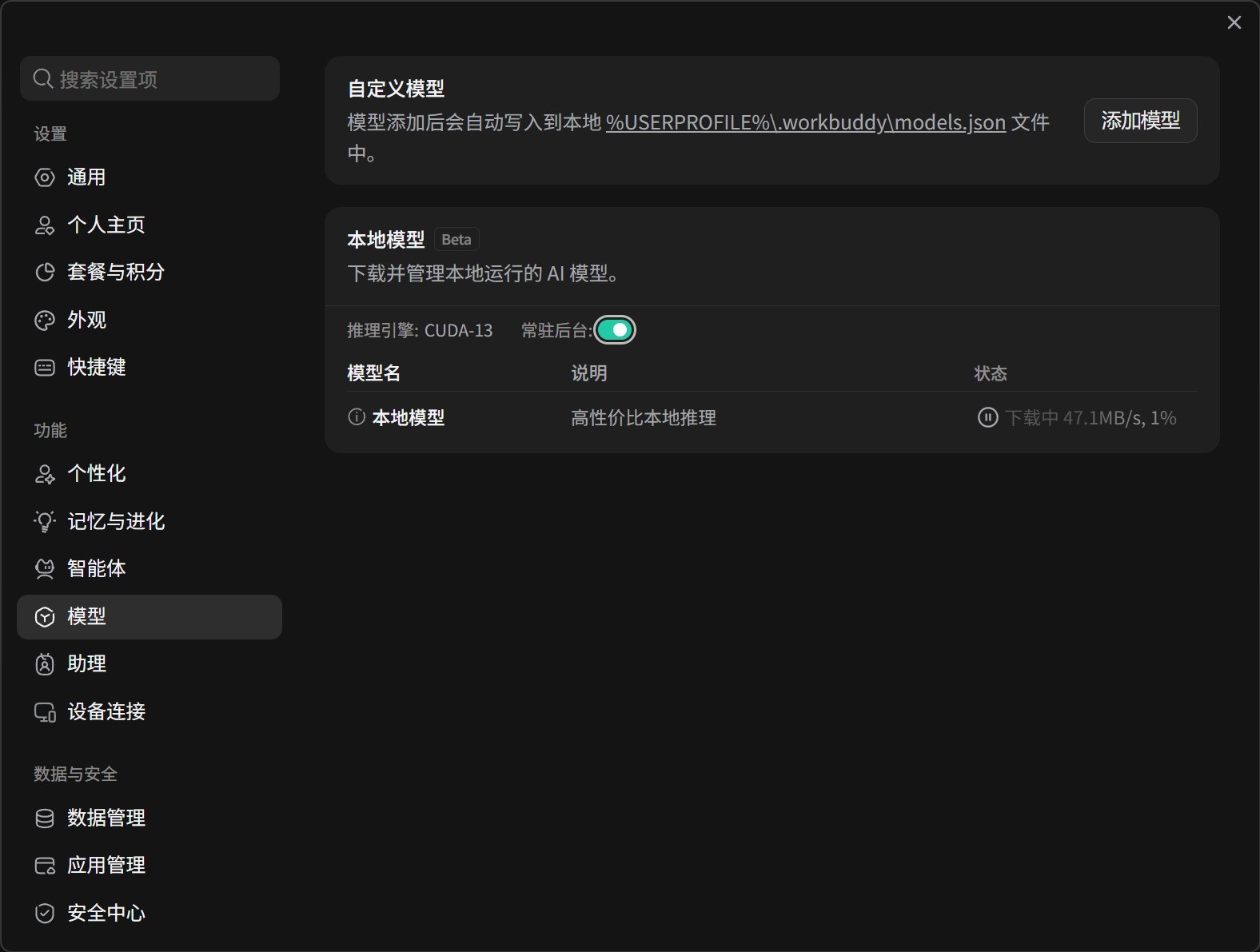Open the models.json file path link

pyautogui.click(x=806, y=122)
